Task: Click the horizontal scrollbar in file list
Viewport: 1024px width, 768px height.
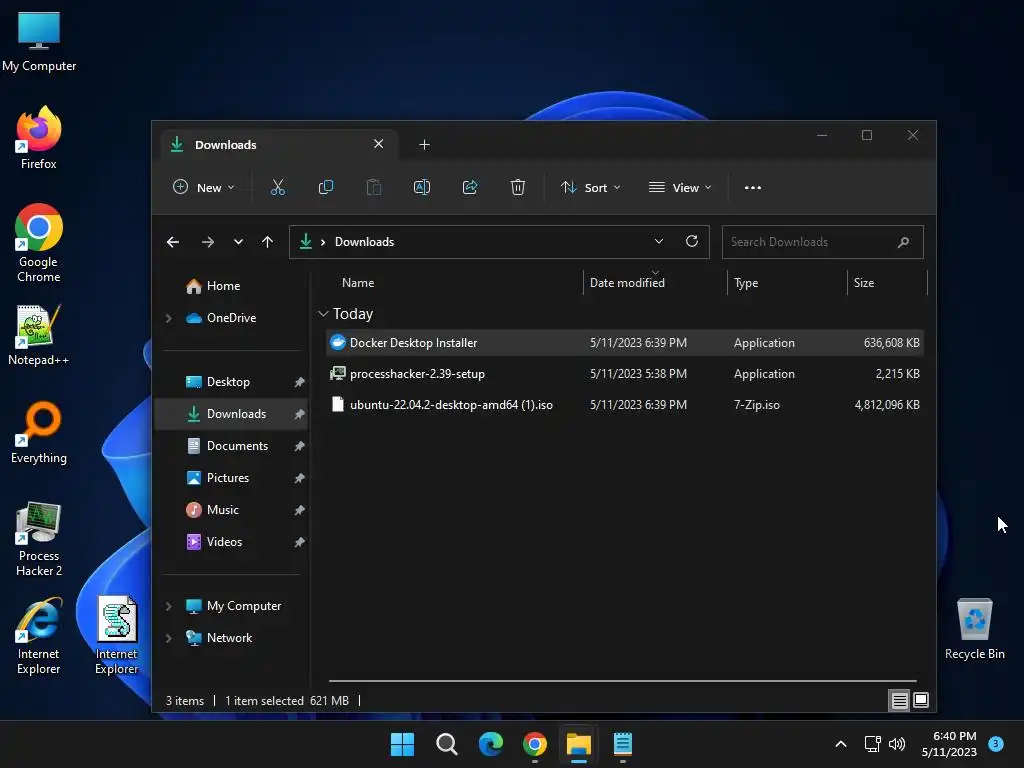Action: click(x=622, y=681)
